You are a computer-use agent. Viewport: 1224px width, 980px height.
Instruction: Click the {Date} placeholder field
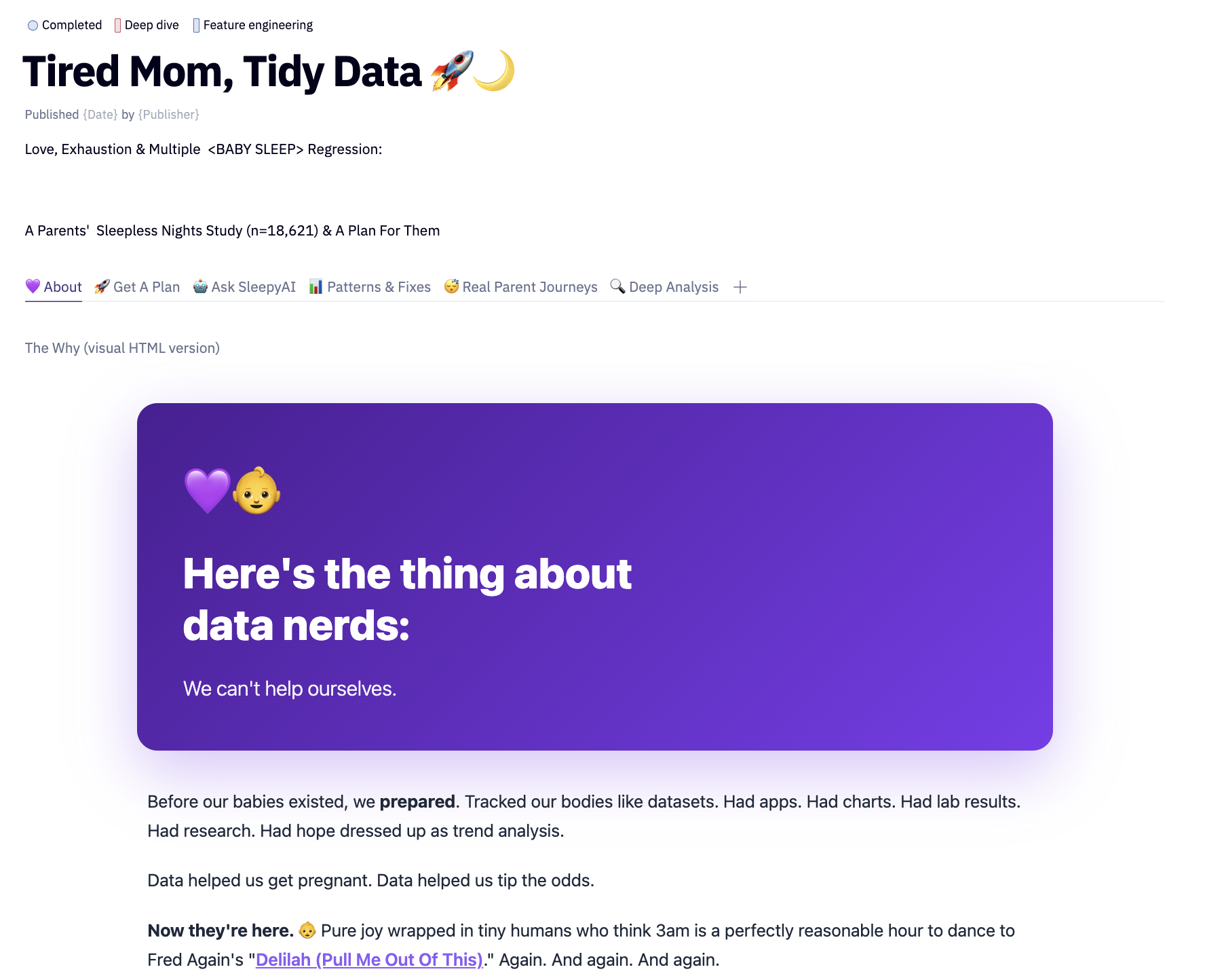[100, 115]
